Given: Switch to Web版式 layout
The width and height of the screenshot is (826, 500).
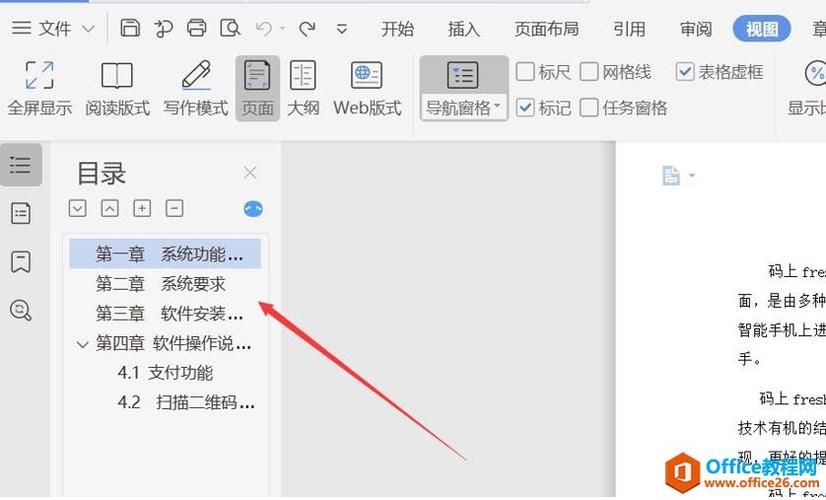Looking at the screenshot, I should click(367, 89).
